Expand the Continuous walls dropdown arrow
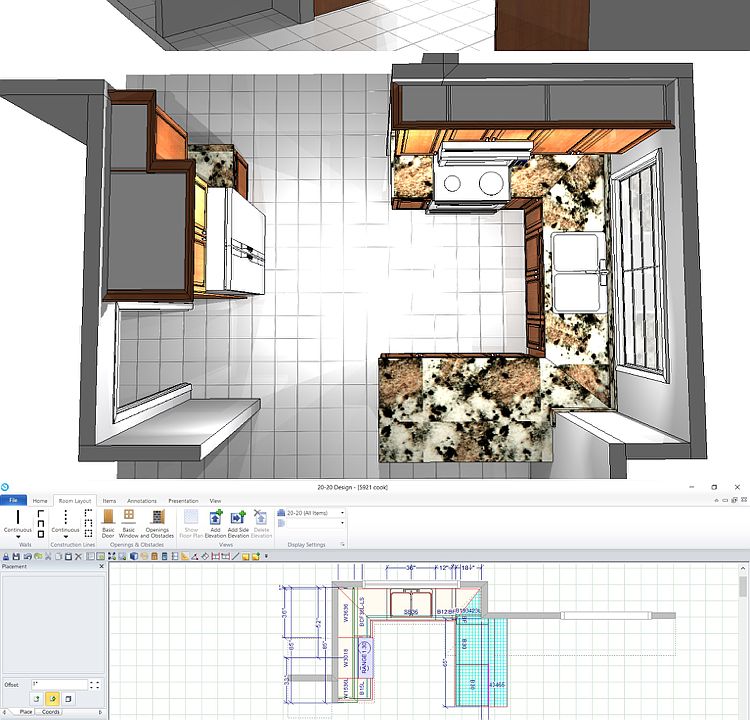Screen dimensions: 750x720 tap(18, 537)
